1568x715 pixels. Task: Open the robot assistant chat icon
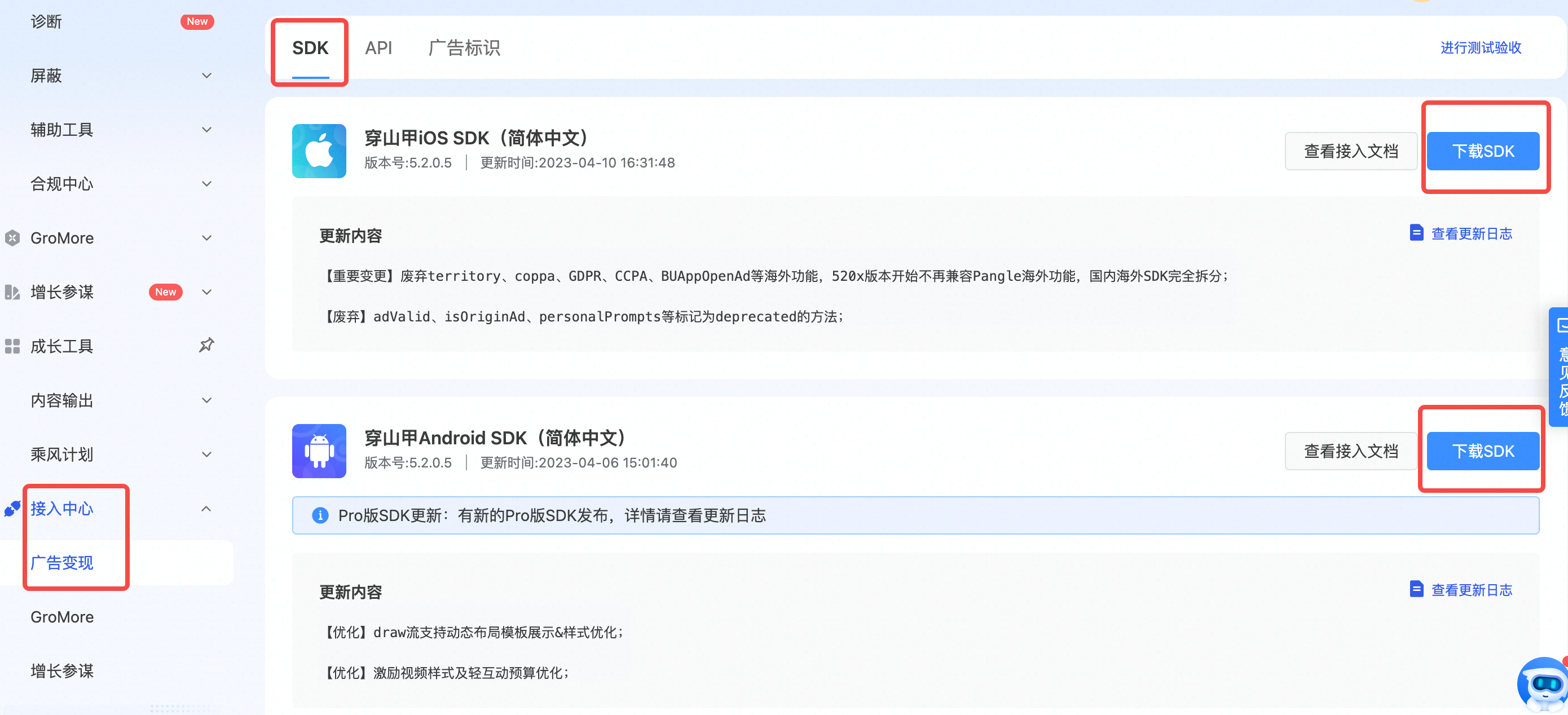click(x=1543, y=685)
